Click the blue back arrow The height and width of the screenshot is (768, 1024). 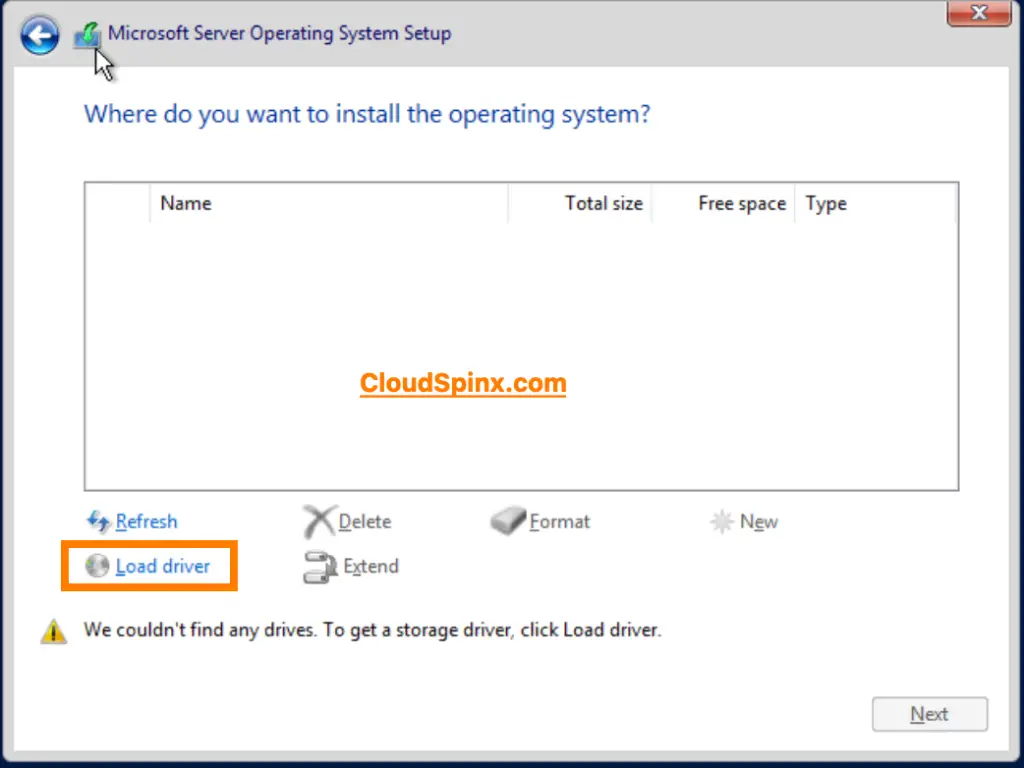(39, 36)
